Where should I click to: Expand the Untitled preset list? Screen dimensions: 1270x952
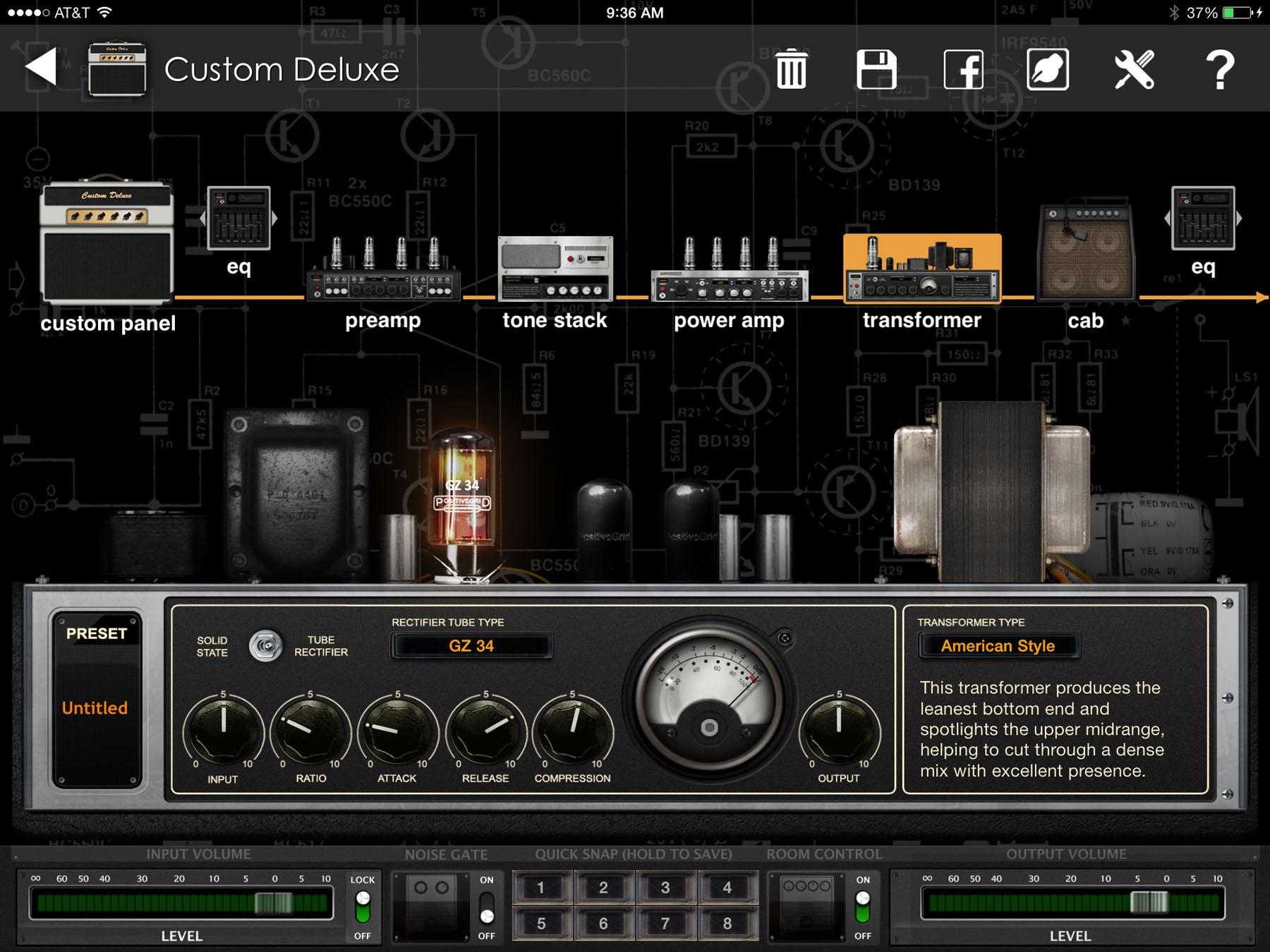point(95,708)
